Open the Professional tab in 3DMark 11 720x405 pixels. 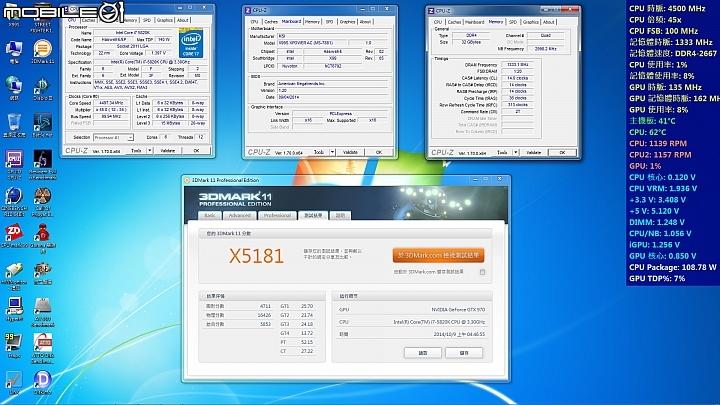pos(277,215)
